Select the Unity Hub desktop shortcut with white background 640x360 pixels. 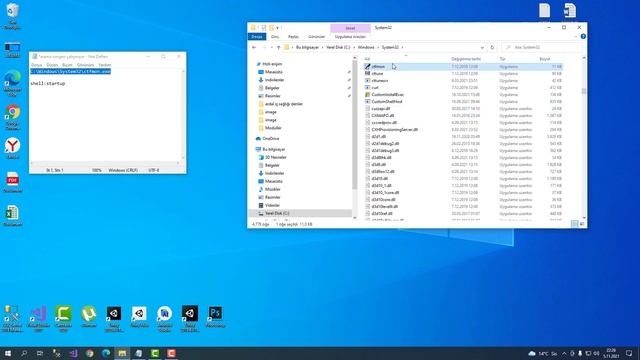click(139, 316)
